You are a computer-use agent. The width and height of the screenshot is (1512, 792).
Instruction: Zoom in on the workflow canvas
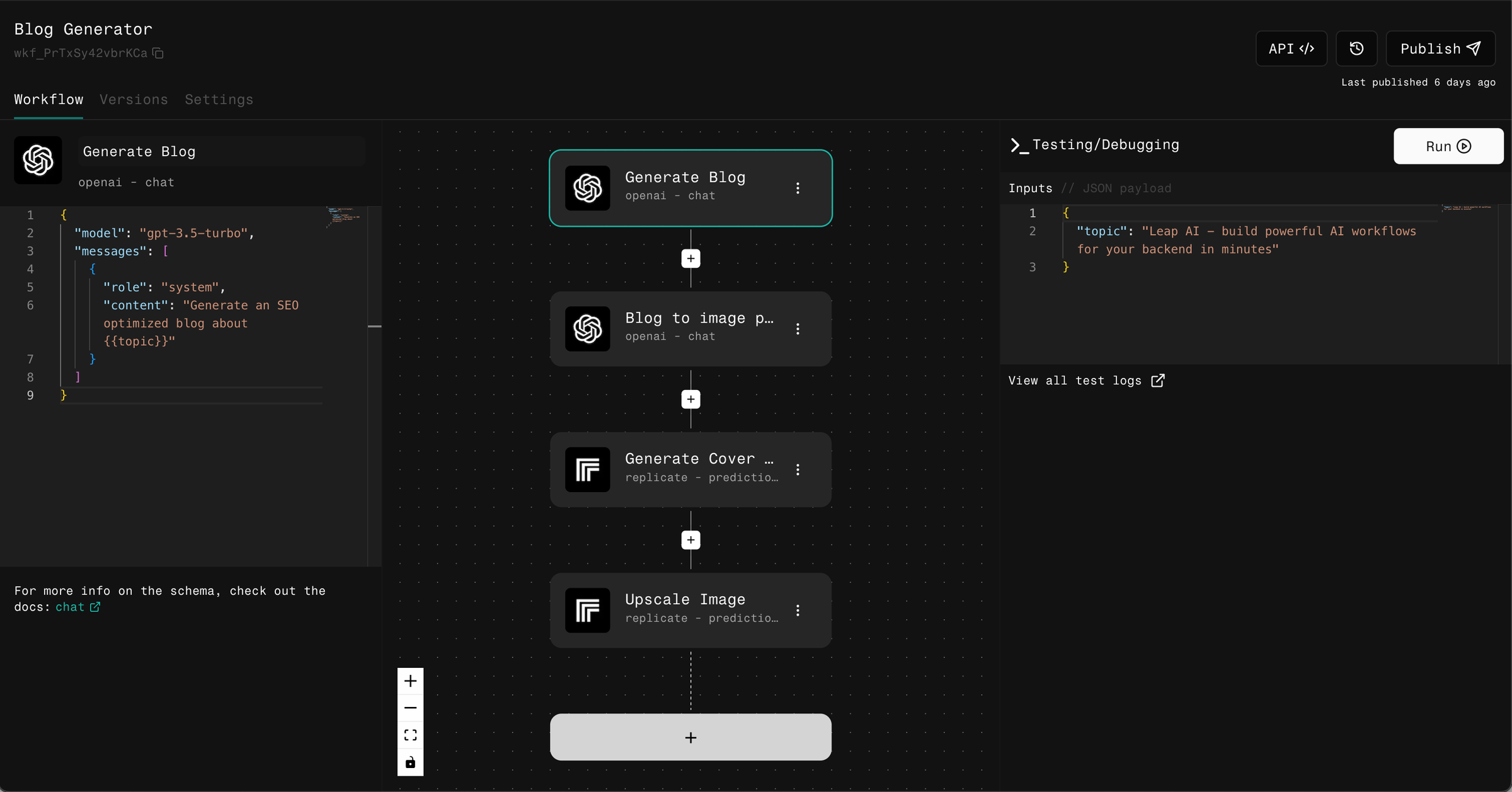coord(410,680)
